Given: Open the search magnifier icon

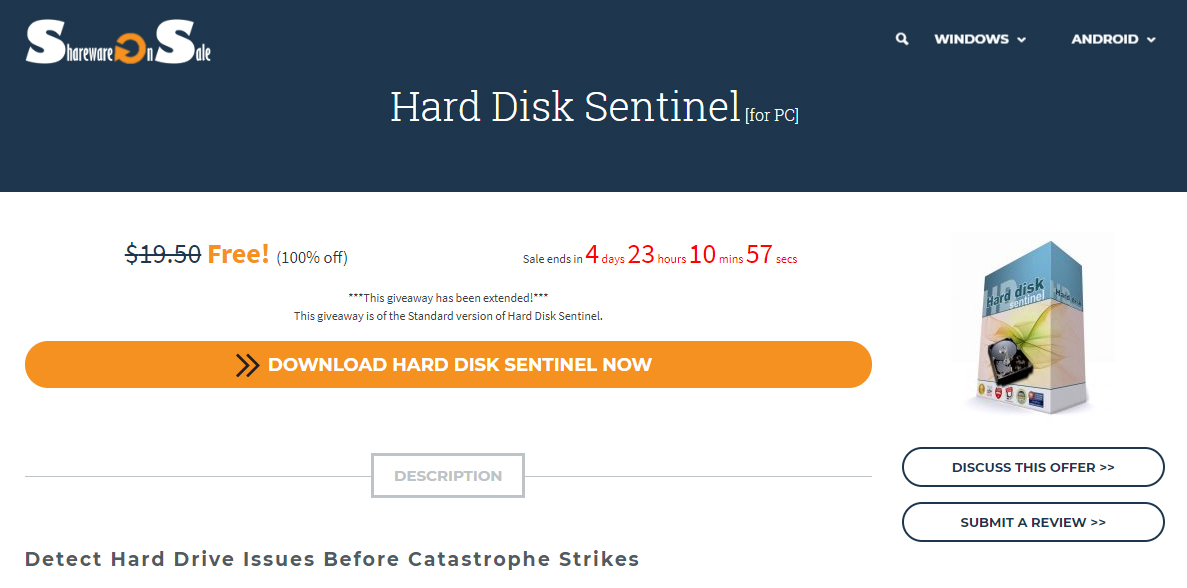Looking at the screenshot, I should click(902, 39).
